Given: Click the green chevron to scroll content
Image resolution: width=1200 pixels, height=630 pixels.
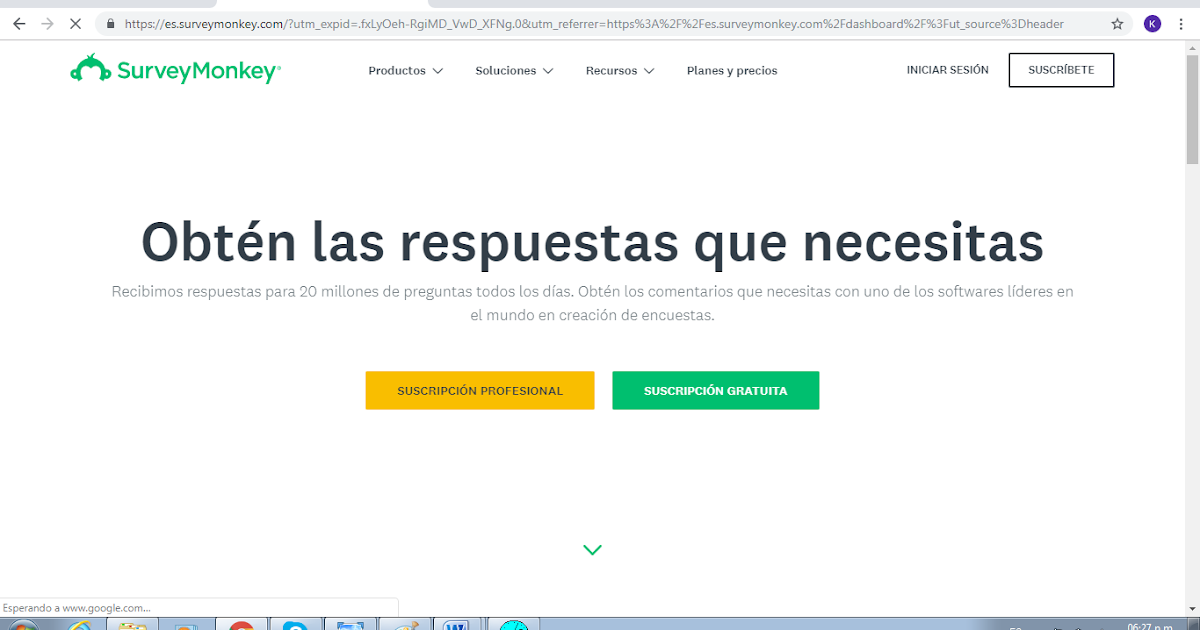Looking at the screenshot, I should click(592, 549).
